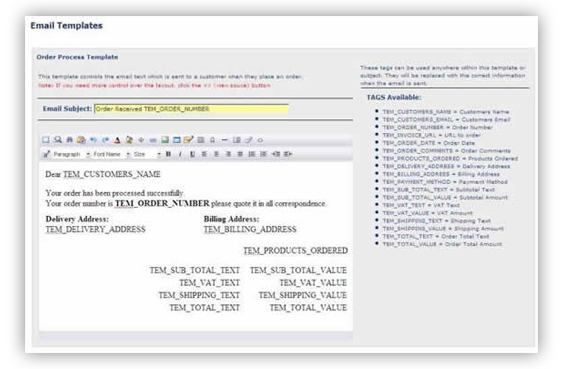The height and width of the screenshot is (369, 563).
Task: Click tag 'TEM_CUSTOMERS_EMAIL = Customers Email' in list
Action: [446, 120]
